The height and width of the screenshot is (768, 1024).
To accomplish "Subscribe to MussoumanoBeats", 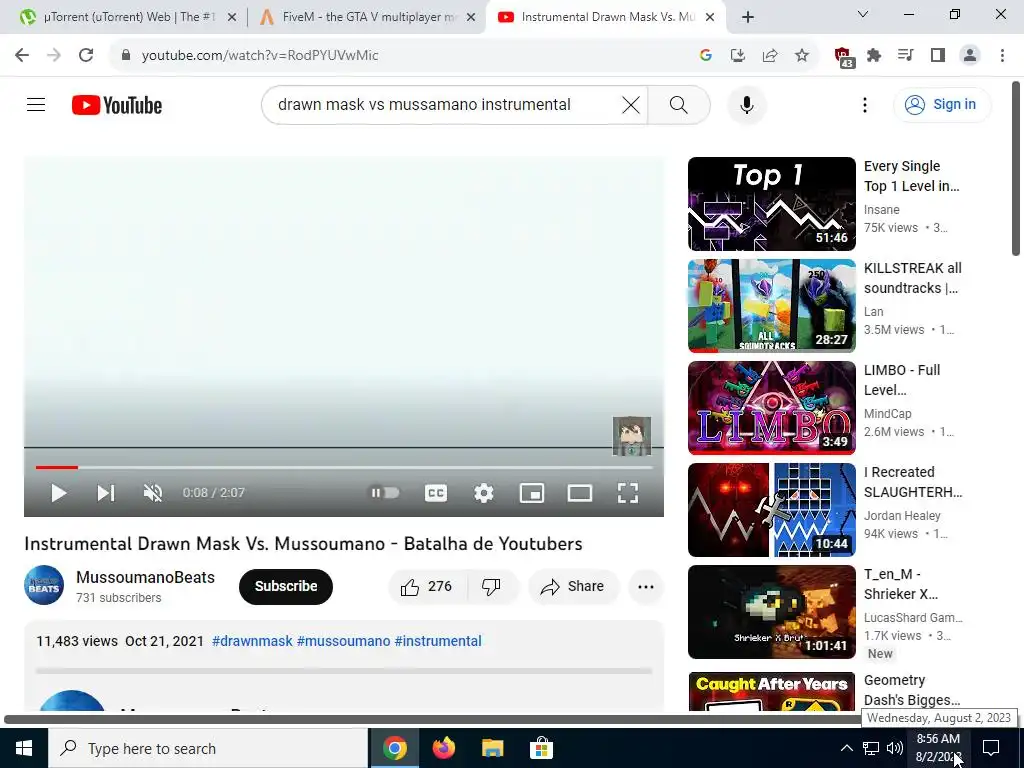I will tap(285, 586).
